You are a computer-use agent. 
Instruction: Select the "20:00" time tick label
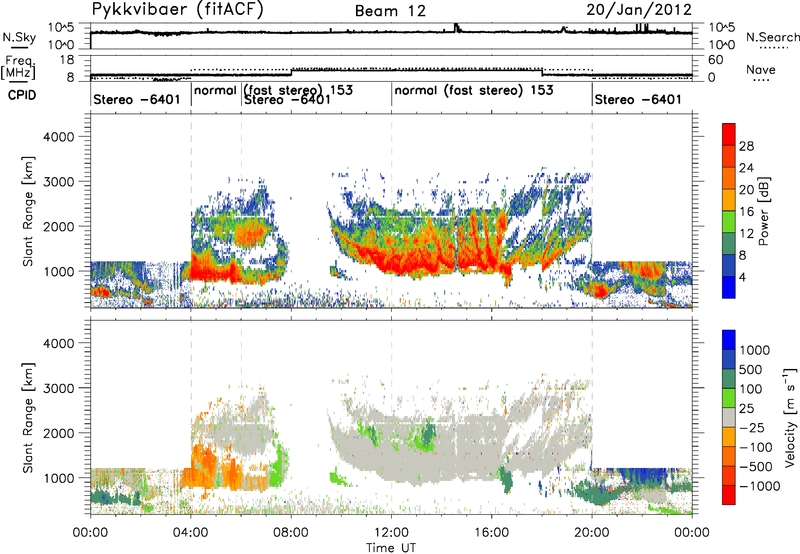pyautogui.click(x=592, y=533)
